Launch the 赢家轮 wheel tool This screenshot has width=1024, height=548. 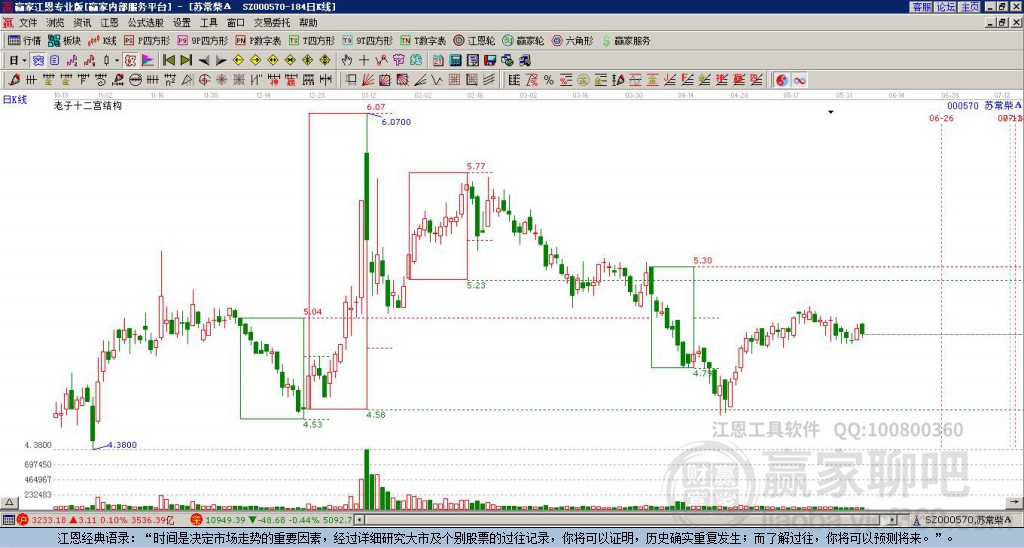[523, 40]
